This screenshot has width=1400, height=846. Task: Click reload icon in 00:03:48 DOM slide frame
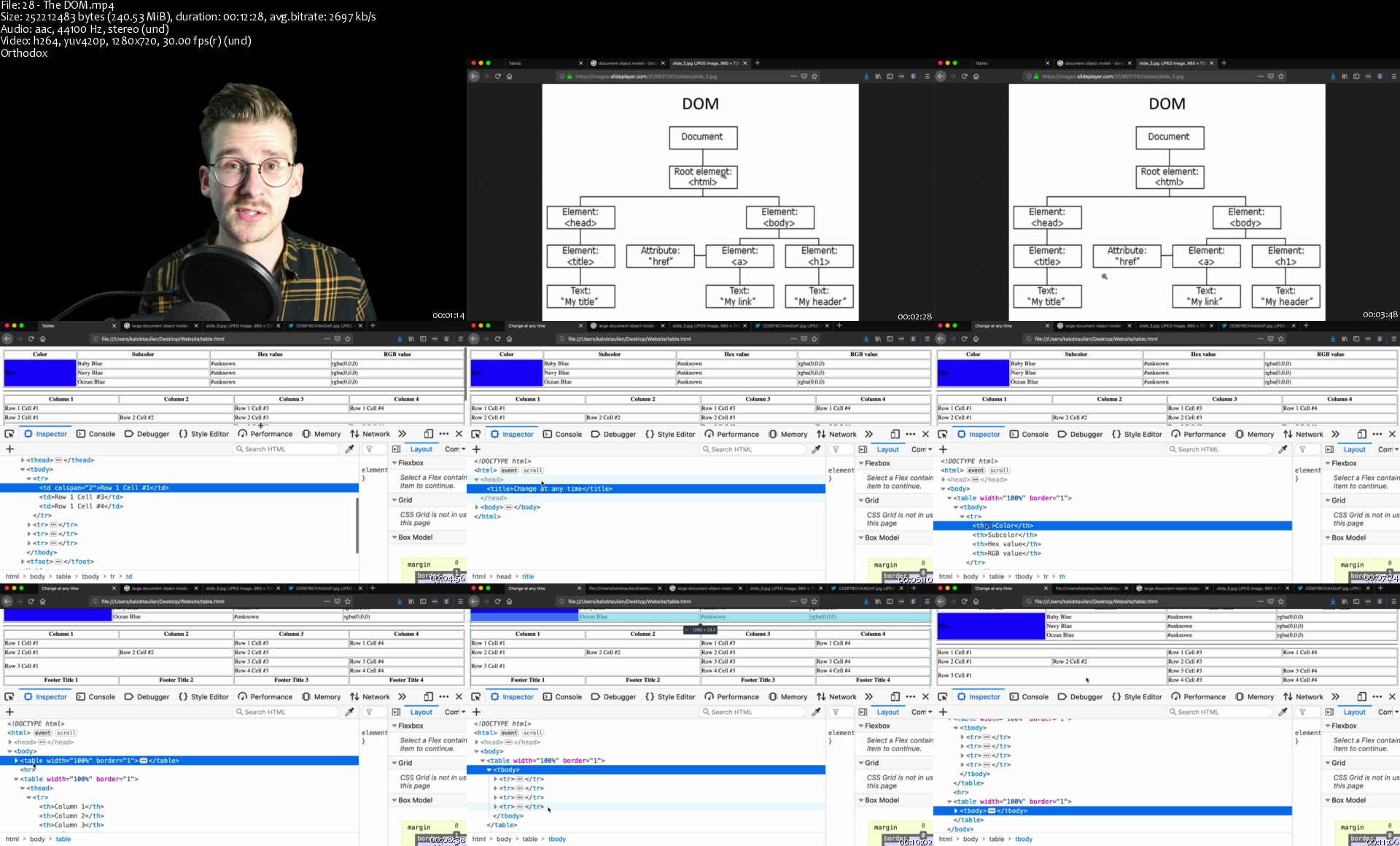(965, 76)
